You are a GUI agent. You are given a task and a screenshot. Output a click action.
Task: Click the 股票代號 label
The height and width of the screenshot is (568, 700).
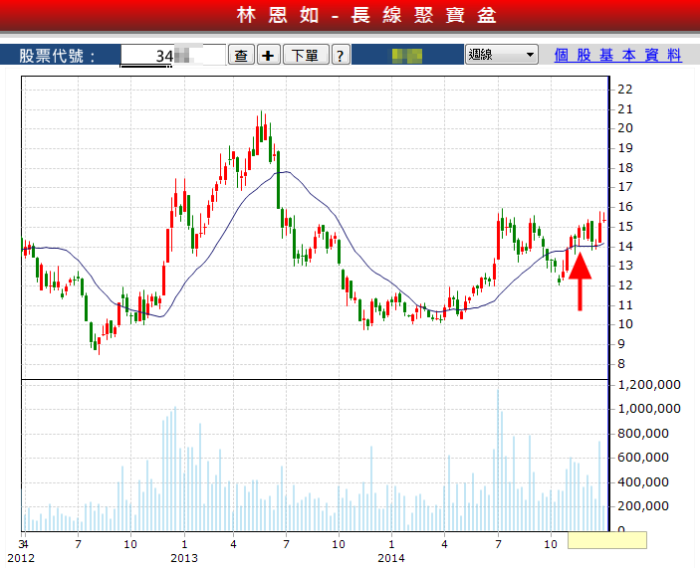tap(57, 56)
